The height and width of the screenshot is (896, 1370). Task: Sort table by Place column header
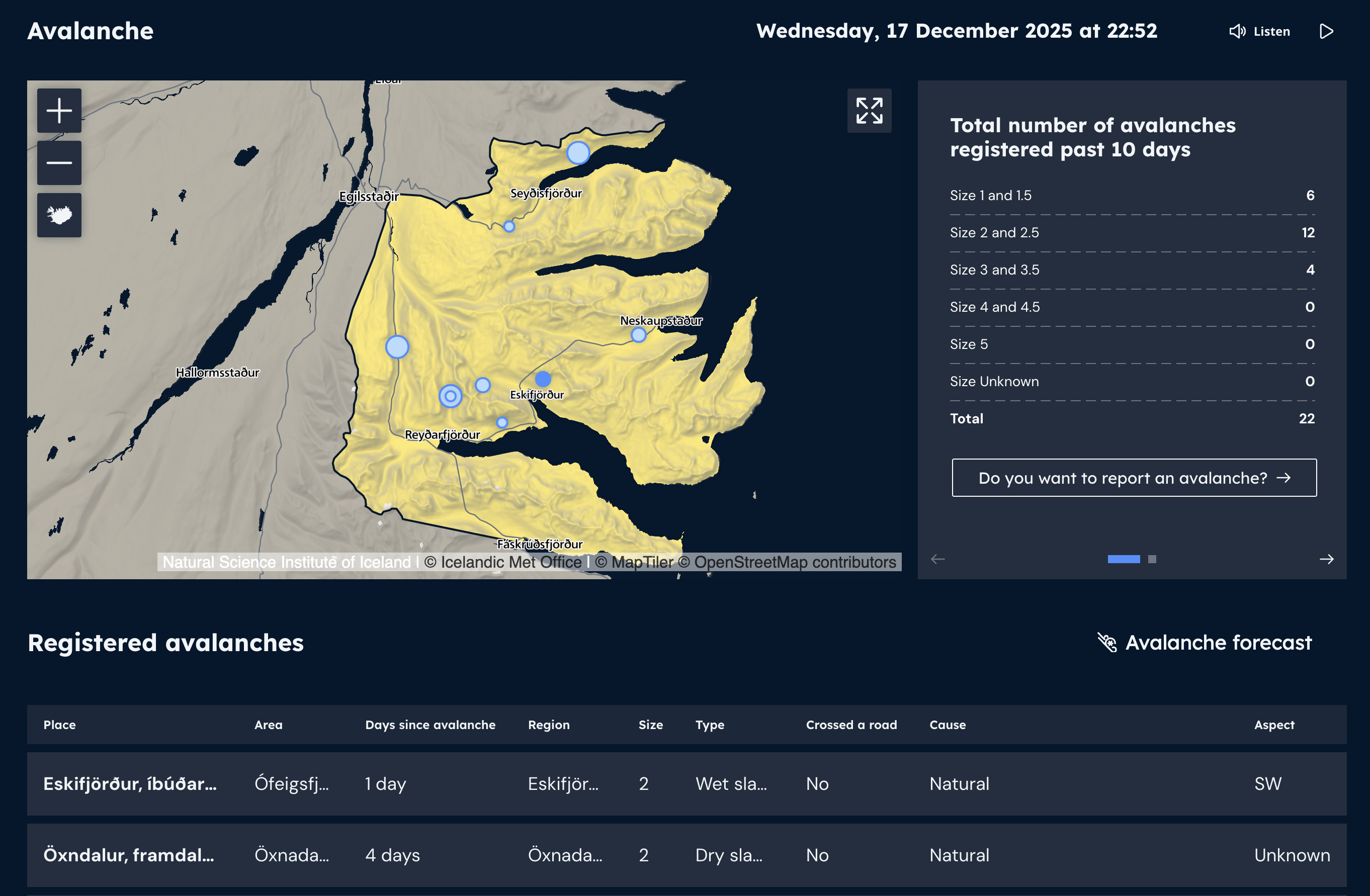click(x=59, y=725)
